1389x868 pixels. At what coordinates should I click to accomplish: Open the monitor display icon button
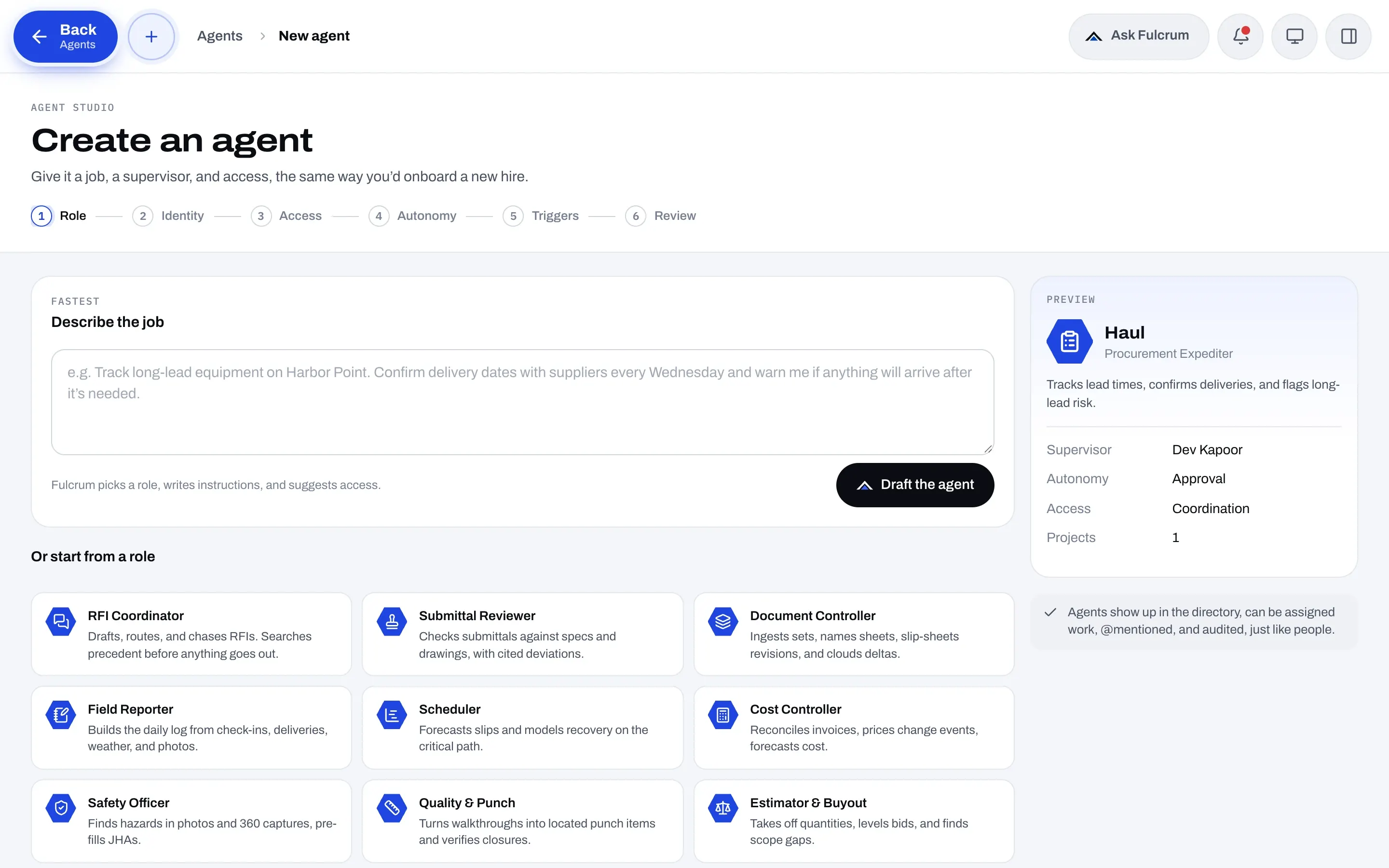[1294, 36]
